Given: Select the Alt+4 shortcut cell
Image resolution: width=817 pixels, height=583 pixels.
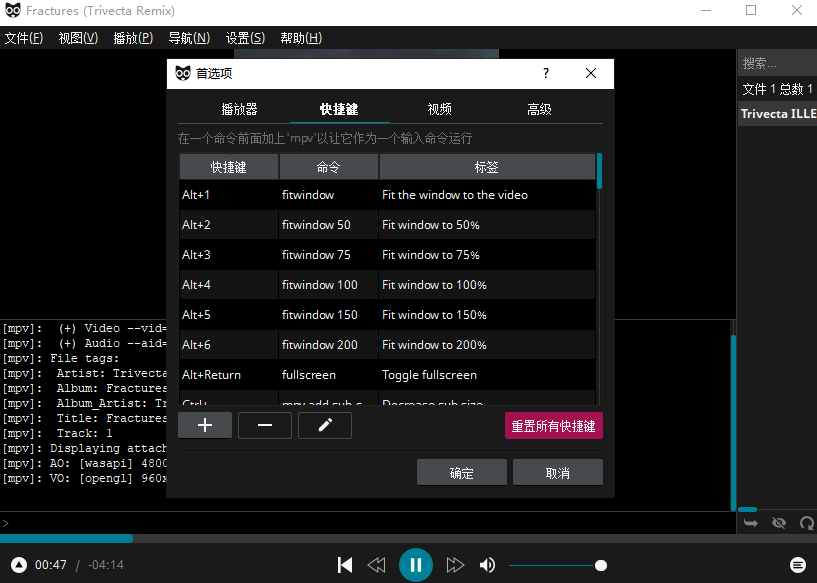Looking at the screenshot, I should (229, 284).
